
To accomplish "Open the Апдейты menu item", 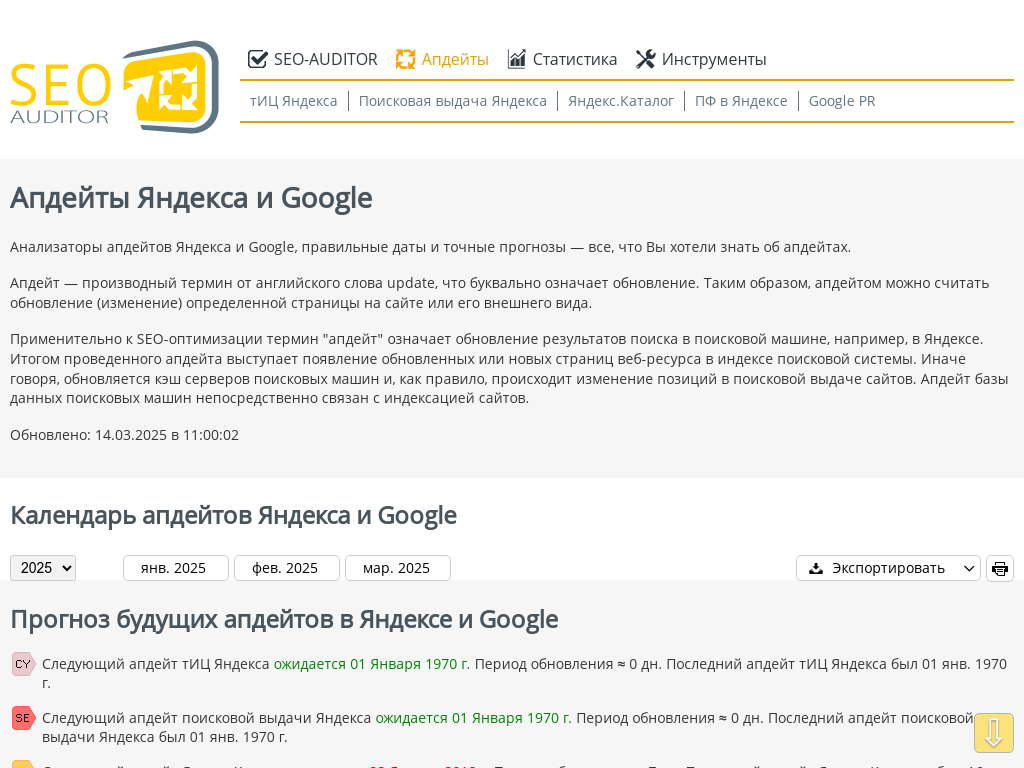I will pyautogui.click(x=442, y=59).
